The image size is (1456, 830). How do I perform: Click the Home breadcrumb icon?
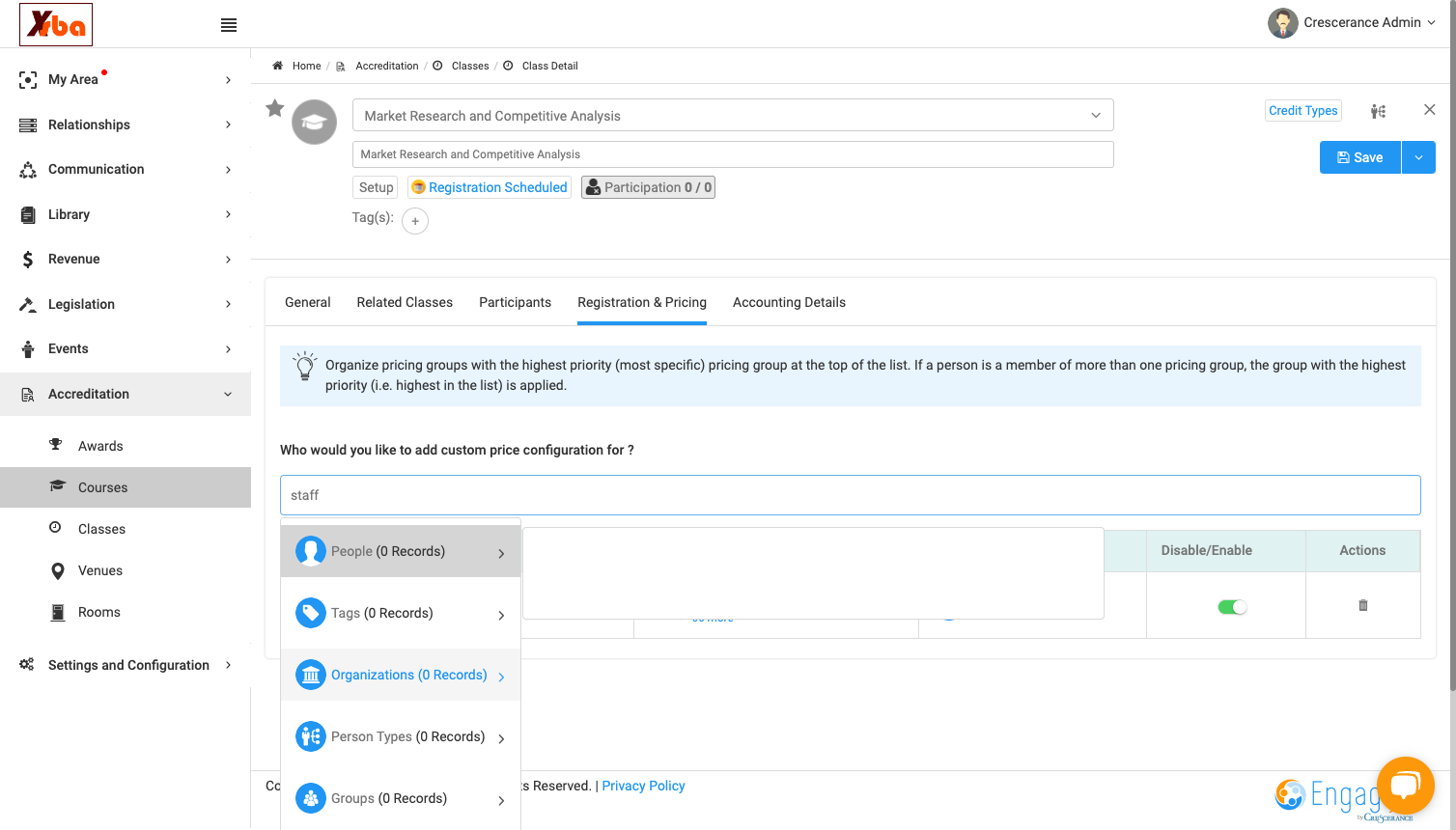tap(277, 66)
